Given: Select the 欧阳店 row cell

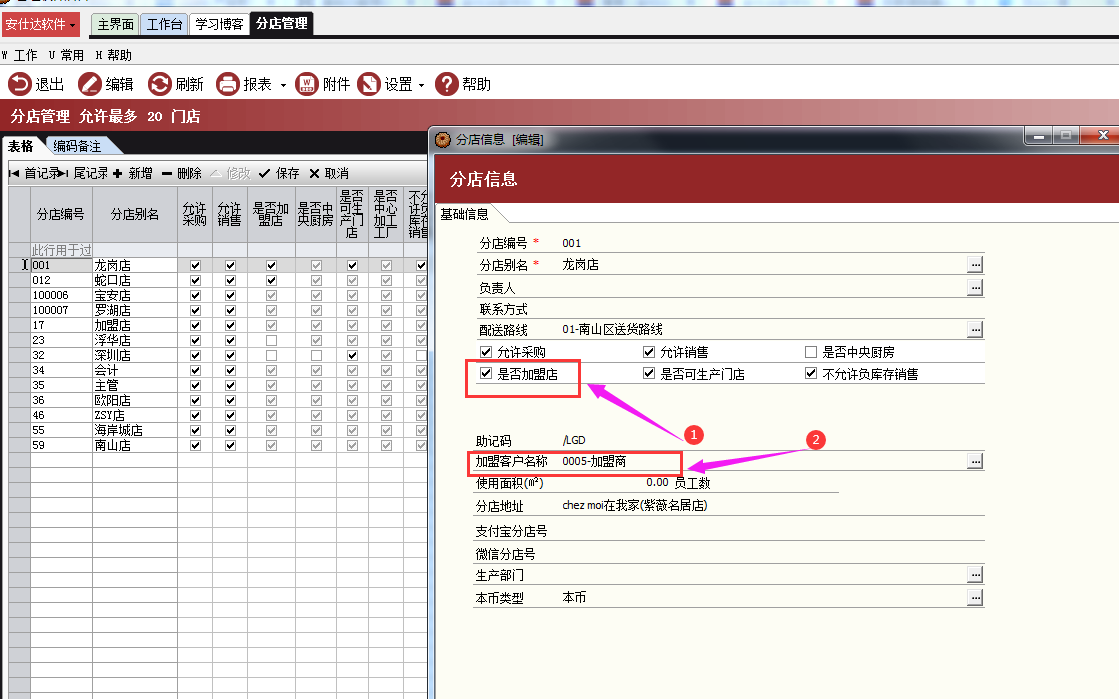Looking at the screenshot, I should 135,400.
